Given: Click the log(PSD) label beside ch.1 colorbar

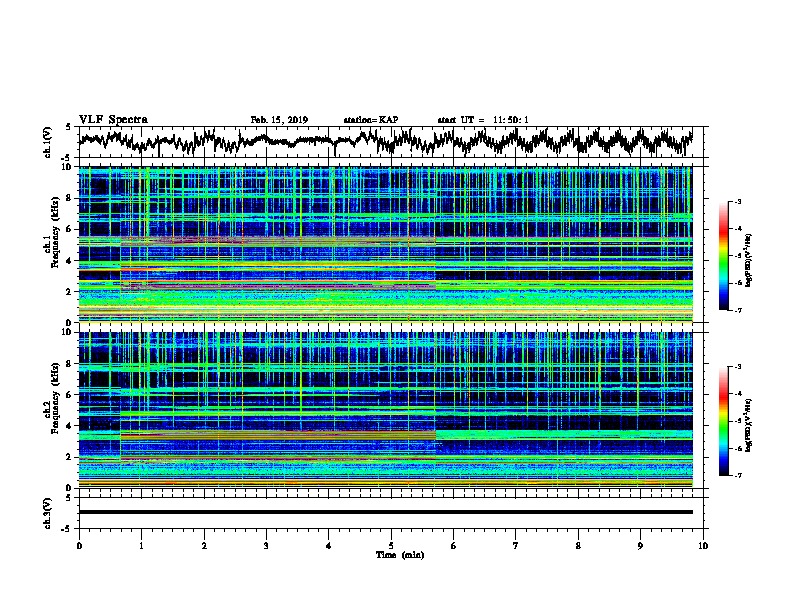Looking at the screenshot, I should coord(749,261).
